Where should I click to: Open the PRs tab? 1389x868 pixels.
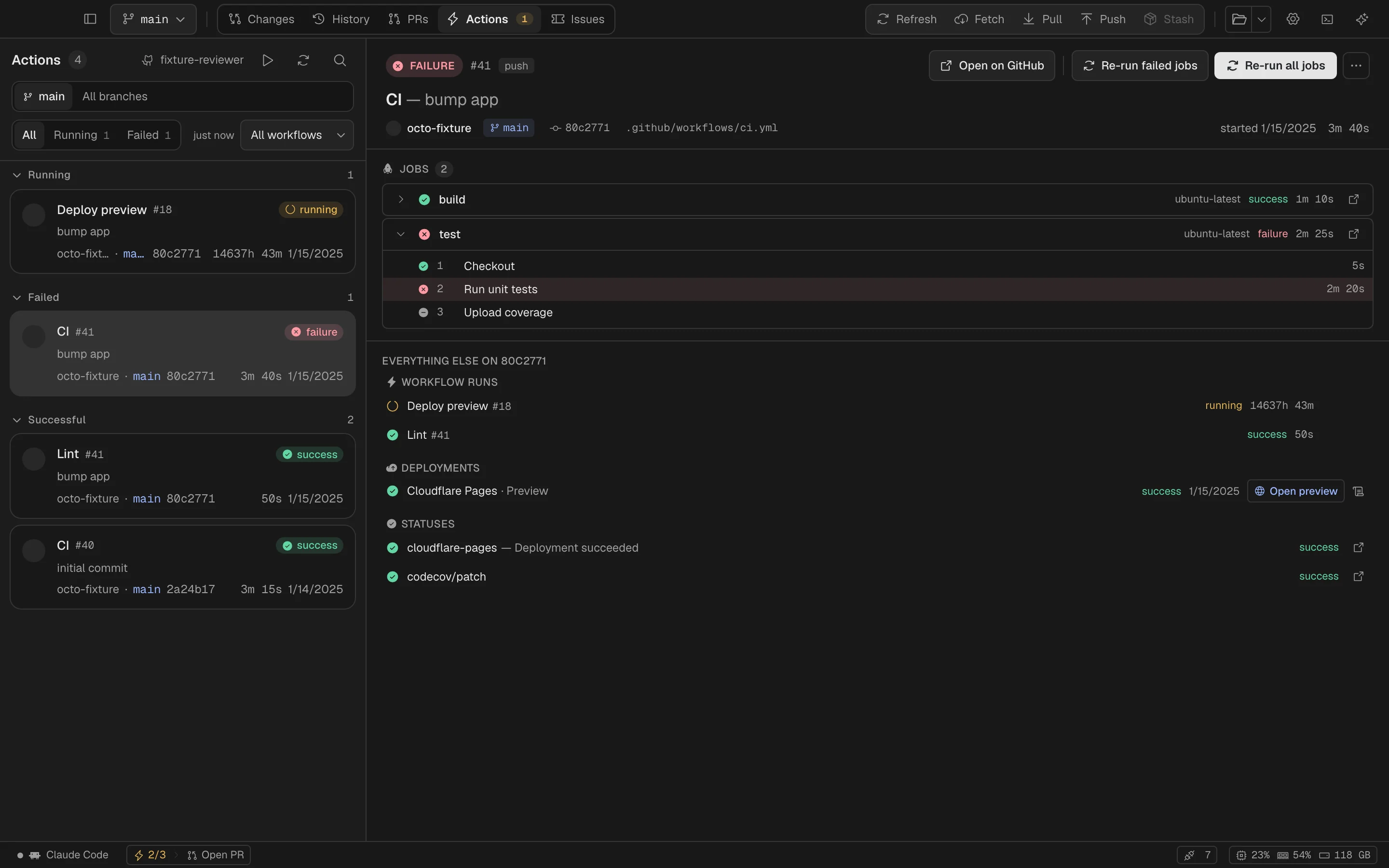[x=408, y=19]
